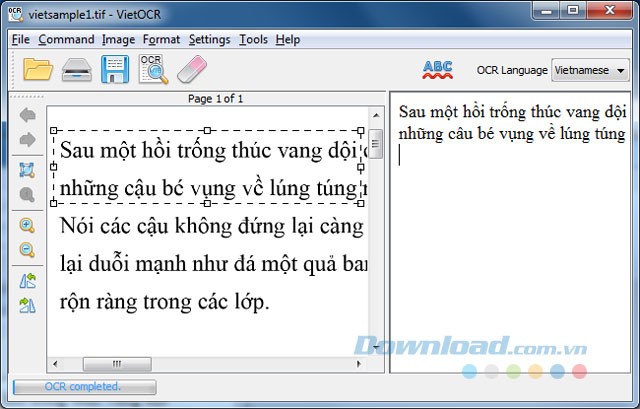Screen dimensions: 640x409
Task: Toggle spell check with the ABC icon
Action: (x=438, y=70)
